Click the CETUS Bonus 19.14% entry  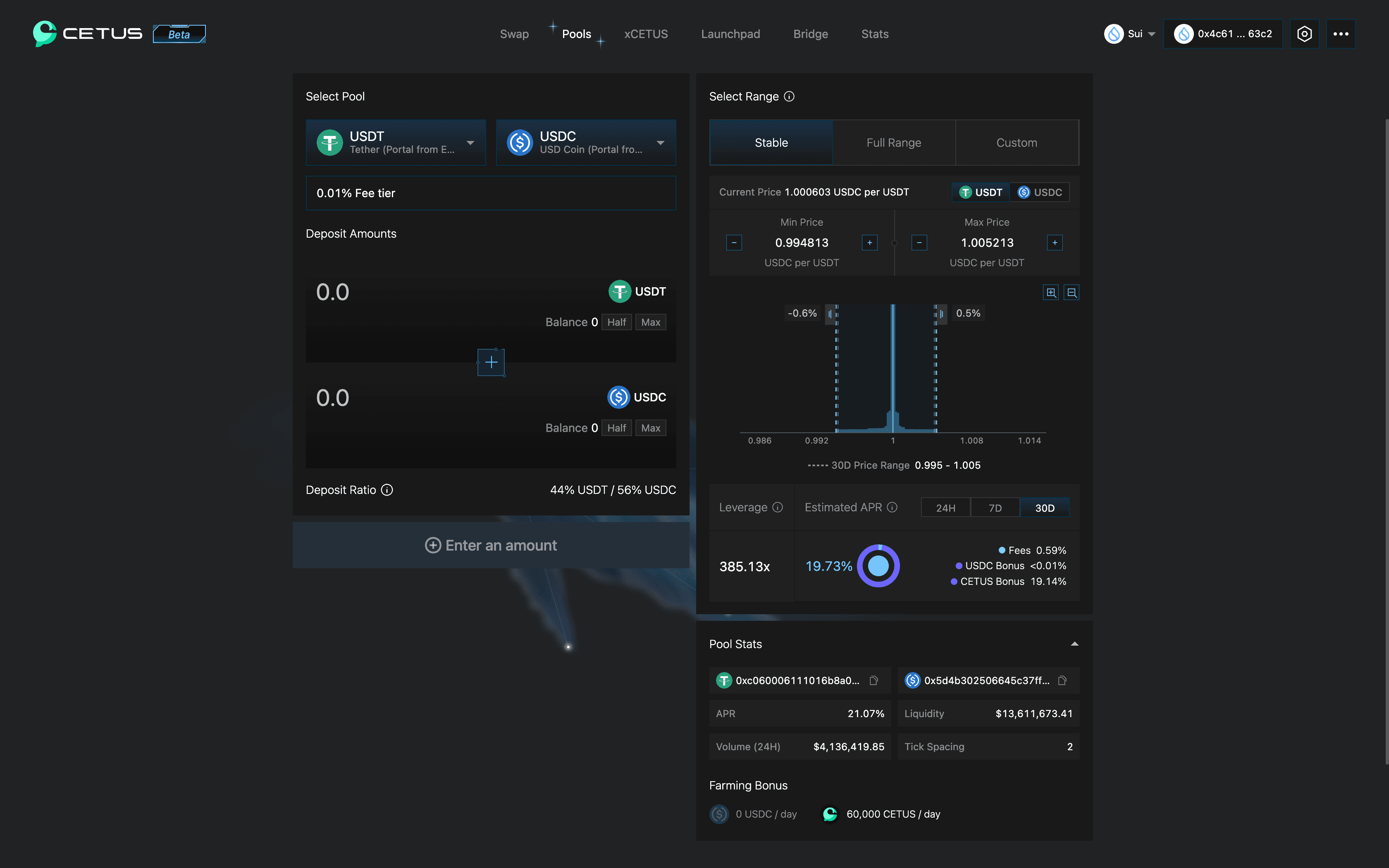1008,582
